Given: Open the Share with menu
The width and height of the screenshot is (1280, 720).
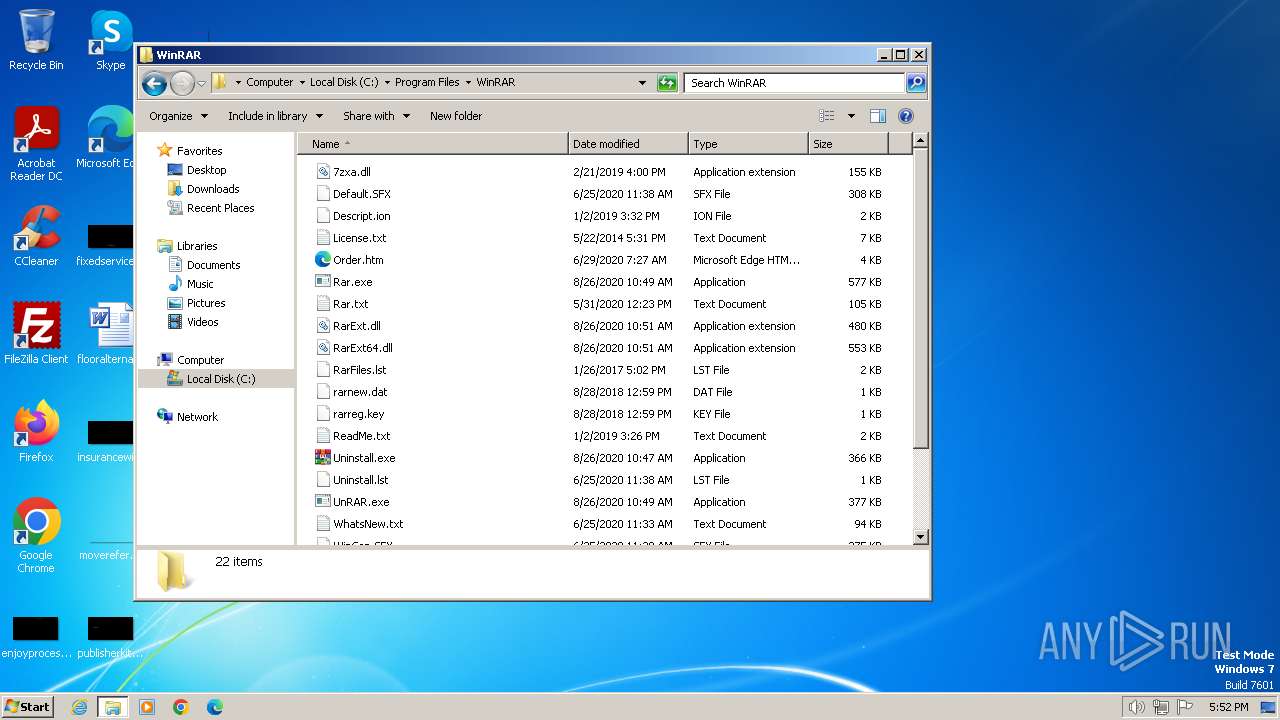Looking at the screenshot, I should (376, 116).
